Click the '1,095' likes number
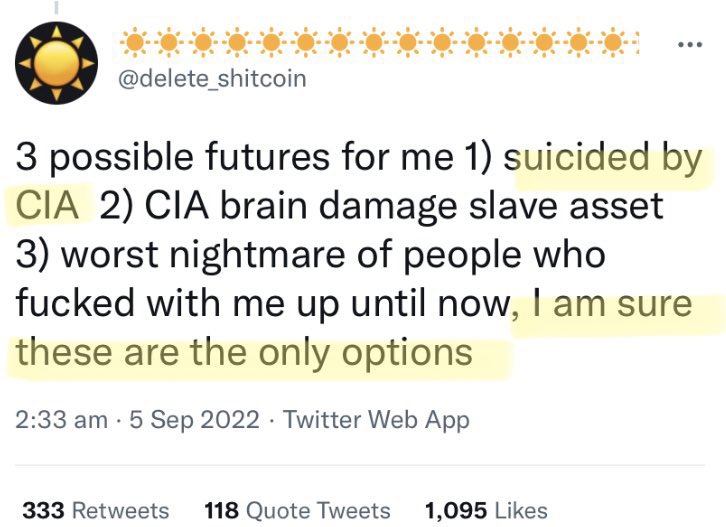The width and height of the screenshot is (726, 527). [455, 510]
